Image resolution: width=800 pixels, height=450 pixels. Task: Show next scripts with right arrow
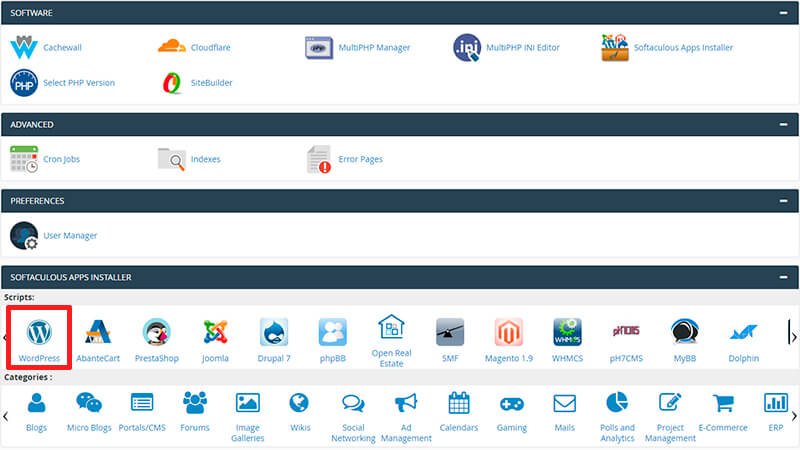(x=794, y=338)
